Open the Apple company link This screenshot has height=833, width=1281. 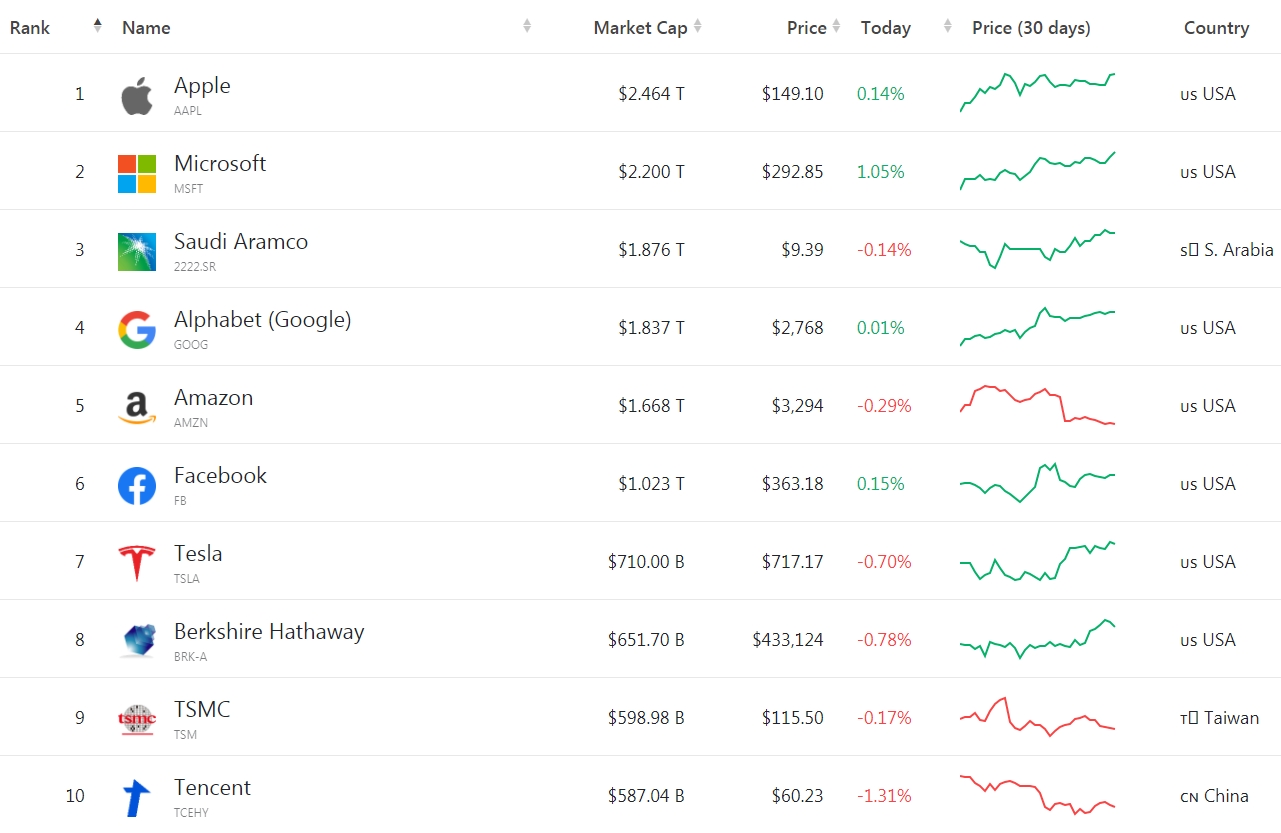coord(202,86)
